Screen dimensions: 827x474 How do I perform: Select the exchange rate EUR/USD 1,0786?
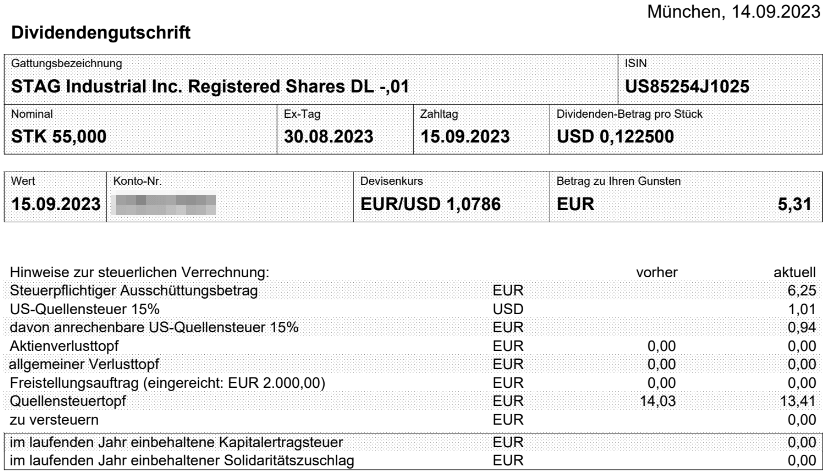click(430, 204)
